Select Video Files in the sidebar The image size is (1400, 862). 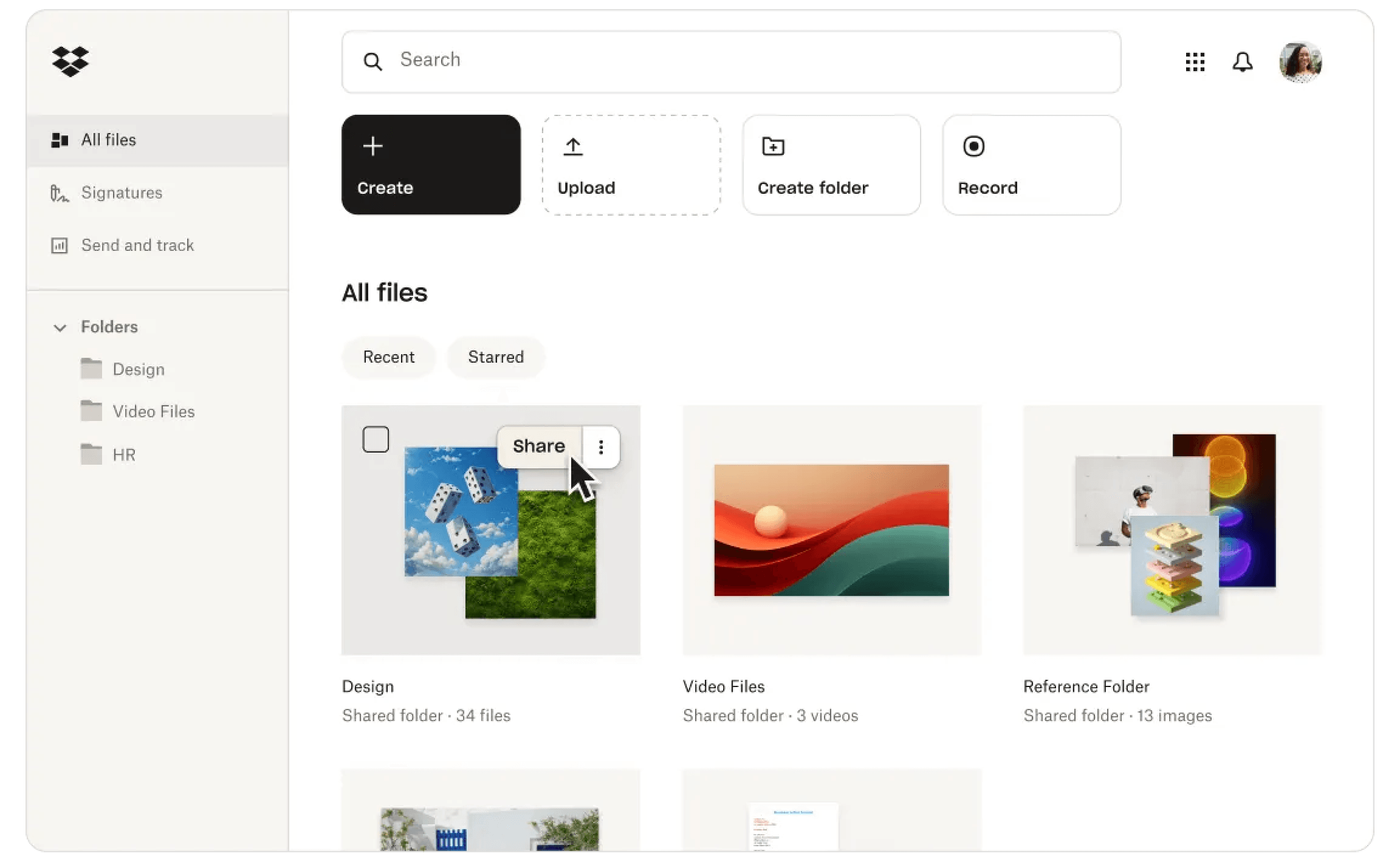tap(153, 411)
